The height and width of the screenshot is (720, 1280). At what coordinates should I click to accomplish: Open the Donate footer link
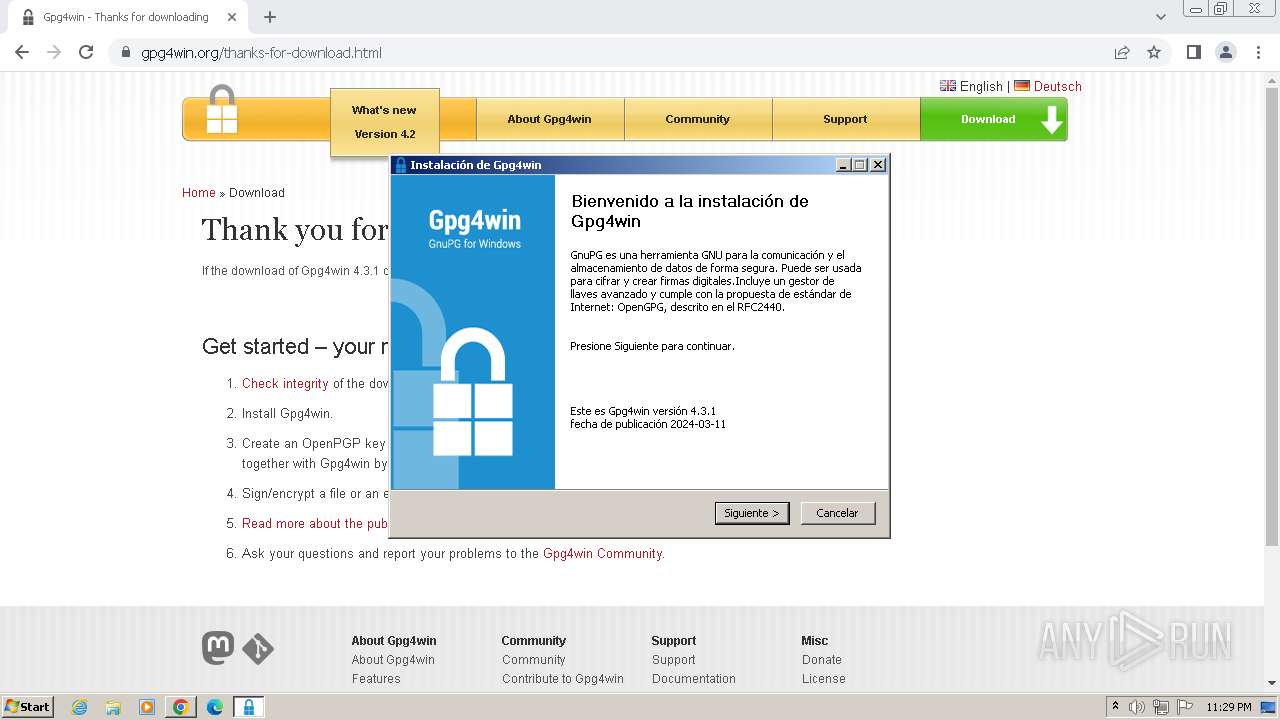(x=821, y=660)
